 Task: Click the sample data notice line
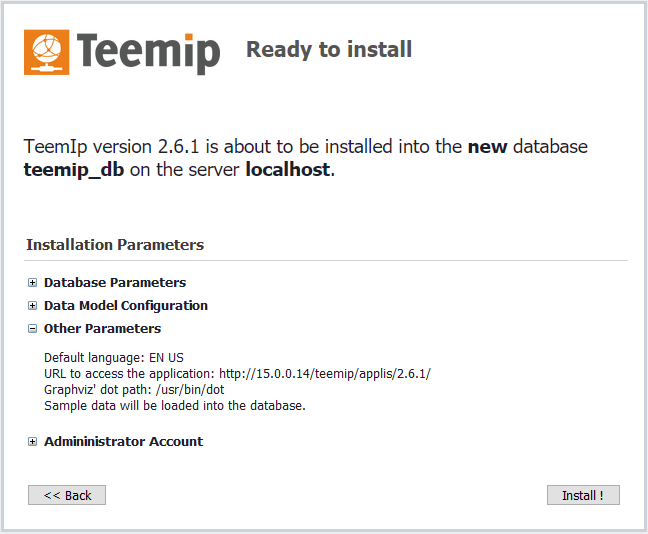pos(174,405)
